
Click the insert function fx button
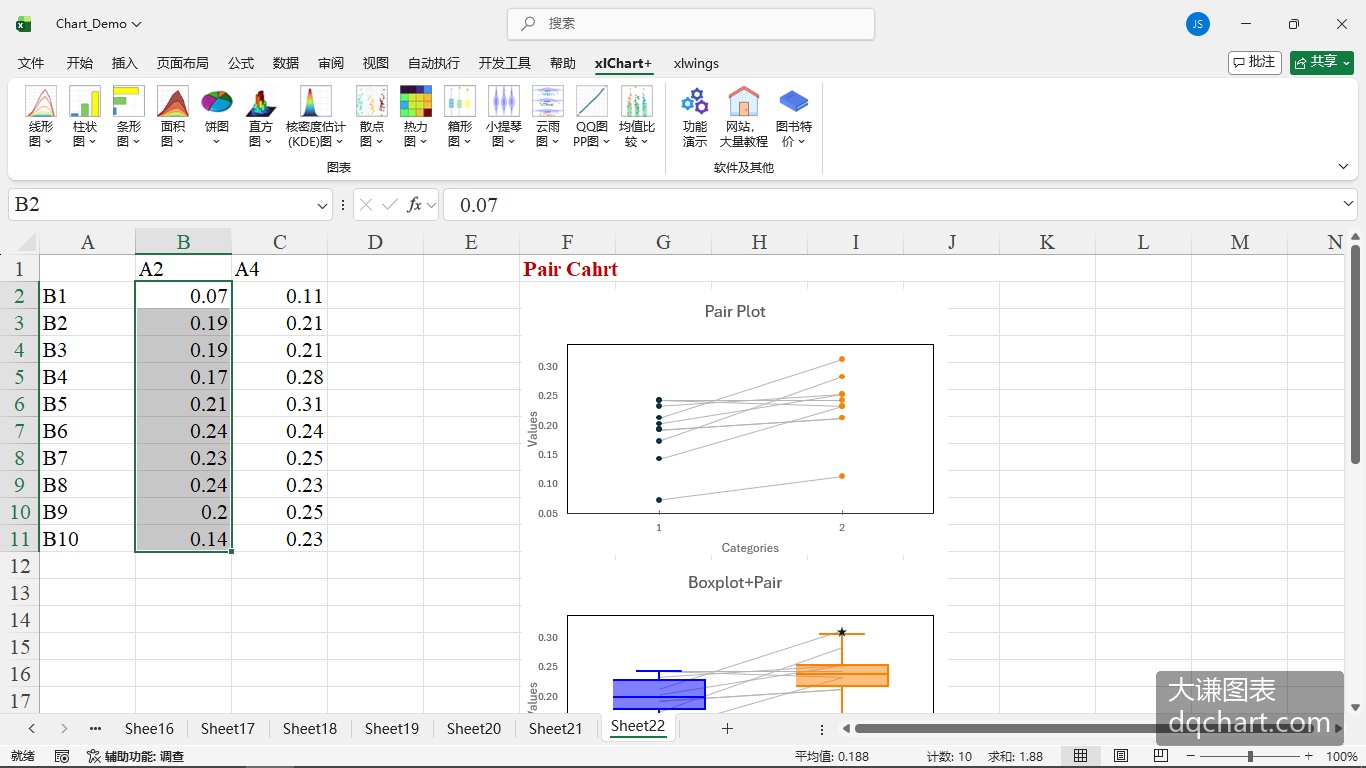[x=414, y=205]
